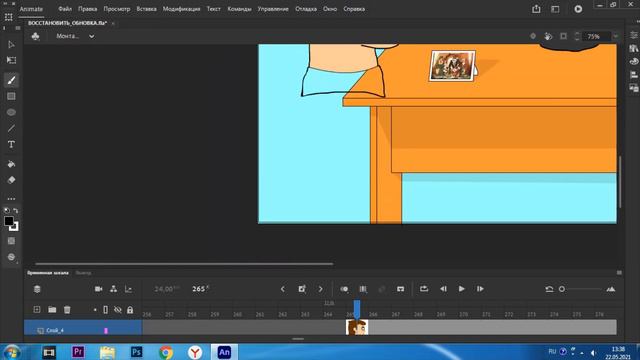
Task: Go to next keyframe arrow
Action: click(x=320, y=289)
